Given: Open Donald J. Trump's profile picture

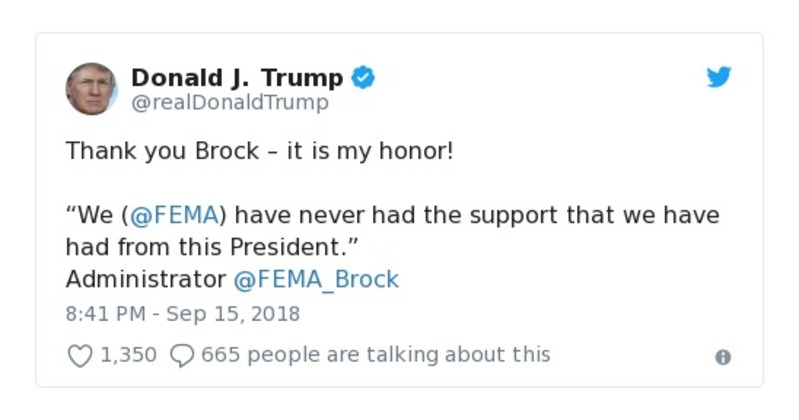Looking at the screenshot, I should pyautogui.click(x=91, y=89).
